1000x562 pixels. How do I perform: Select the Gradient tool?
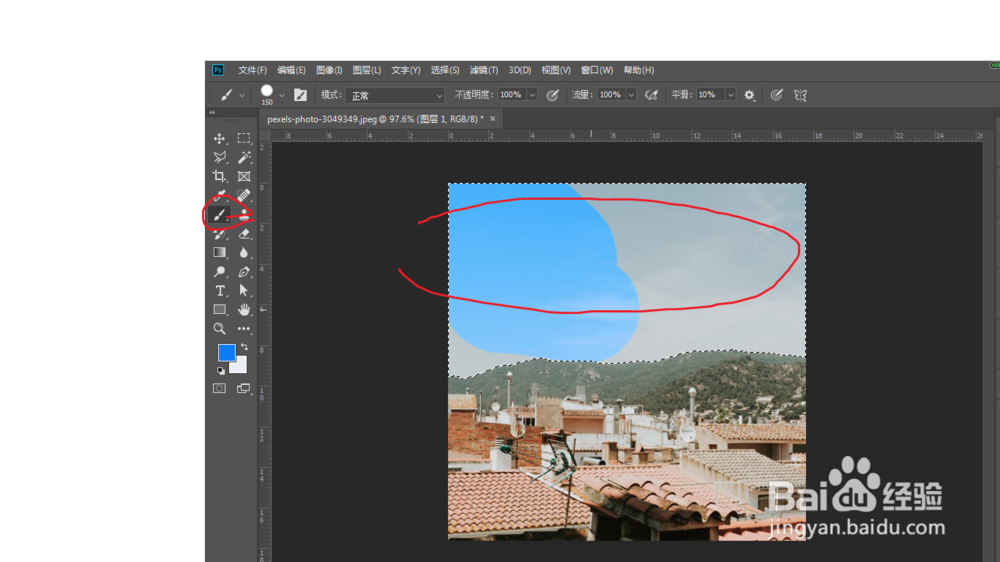(219, 253)
